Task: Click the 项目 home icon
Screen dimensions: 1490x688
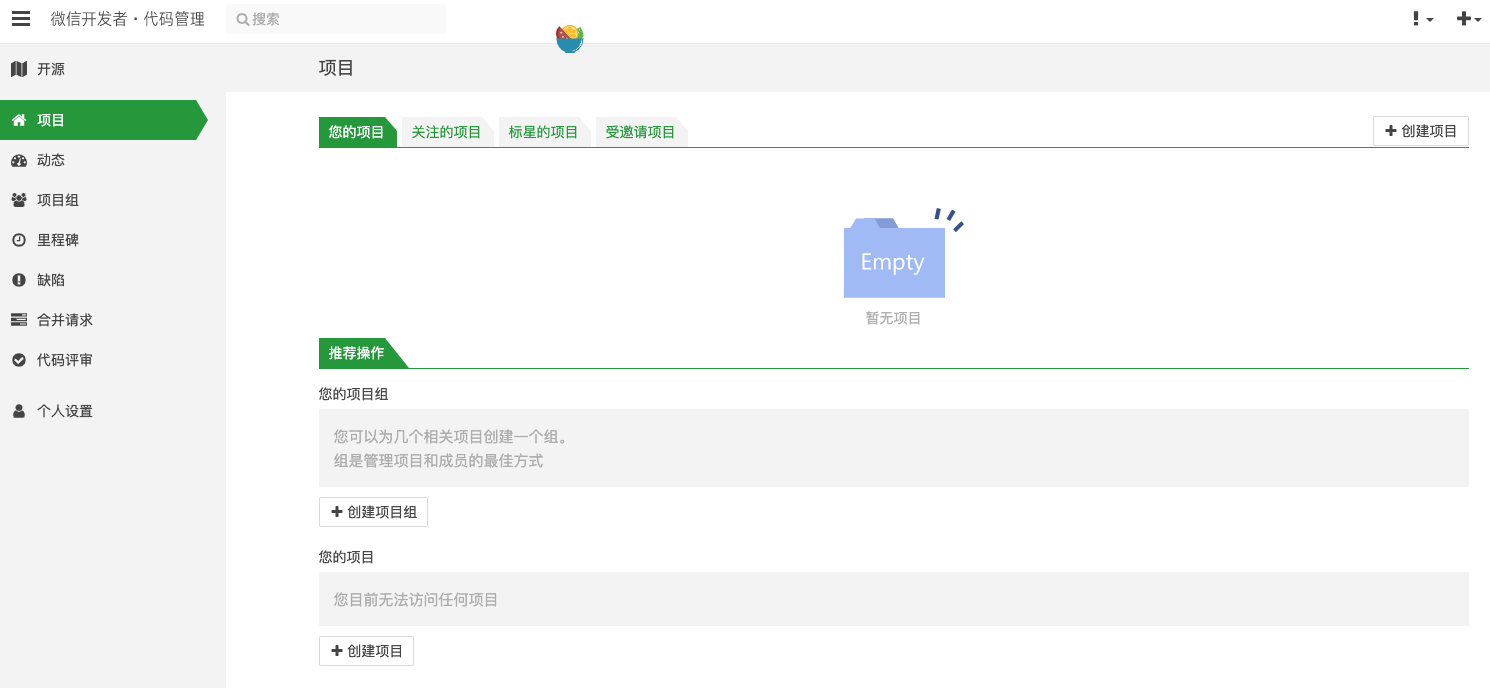Action: [19, 120]
